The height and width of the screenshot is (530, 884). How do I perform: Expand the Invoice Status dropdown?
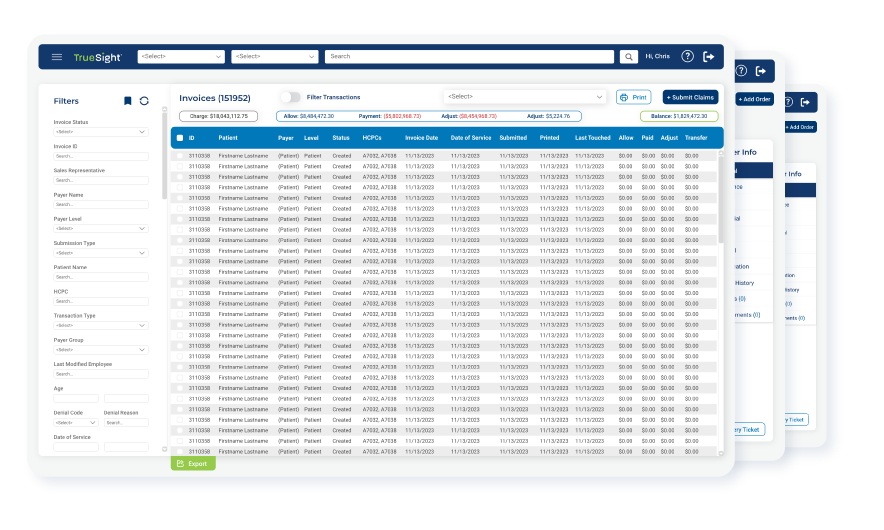coord(101,131)
